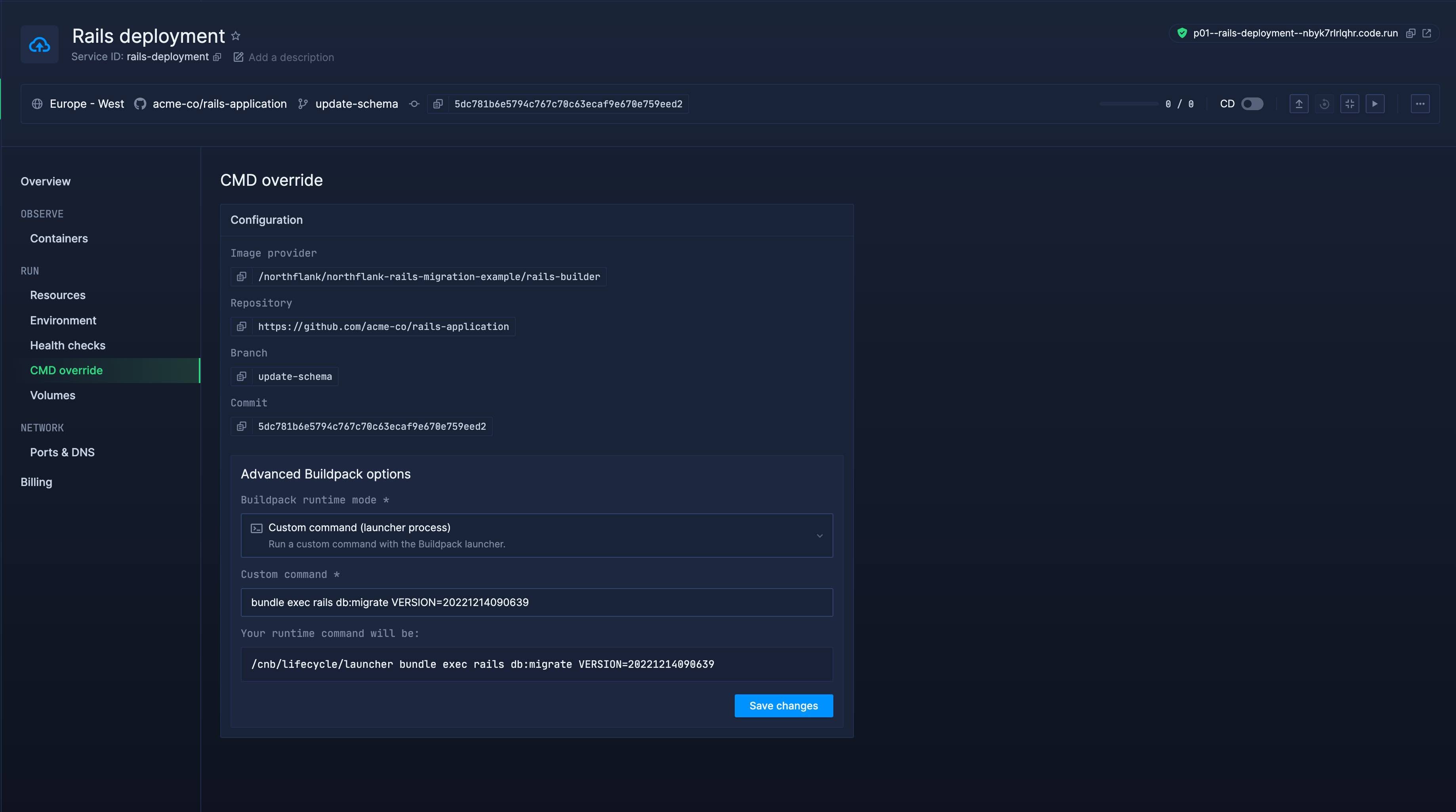Star the Rails deployment service
This screenshot has height=812, width=1456.
236,36
